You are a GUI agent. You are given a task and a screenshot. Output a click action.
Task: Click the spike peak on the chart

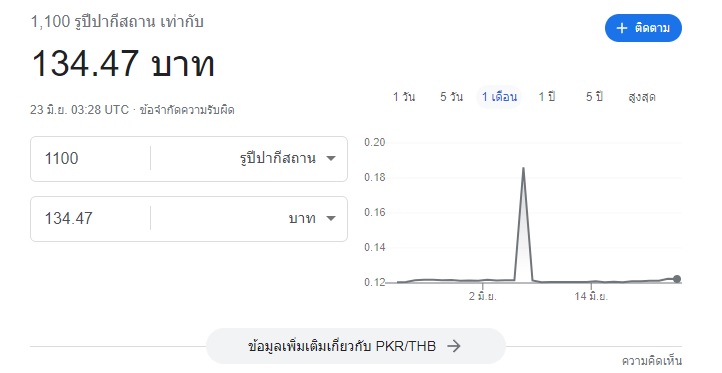click(x=523, y=169)
